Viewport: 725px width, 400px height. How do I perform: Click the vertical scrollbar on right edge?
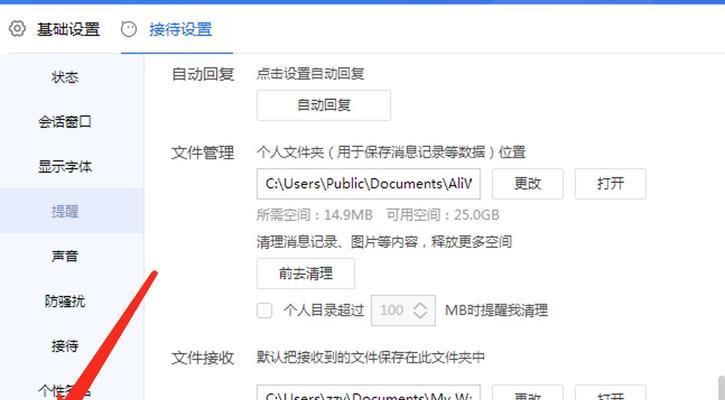[721, 388]
